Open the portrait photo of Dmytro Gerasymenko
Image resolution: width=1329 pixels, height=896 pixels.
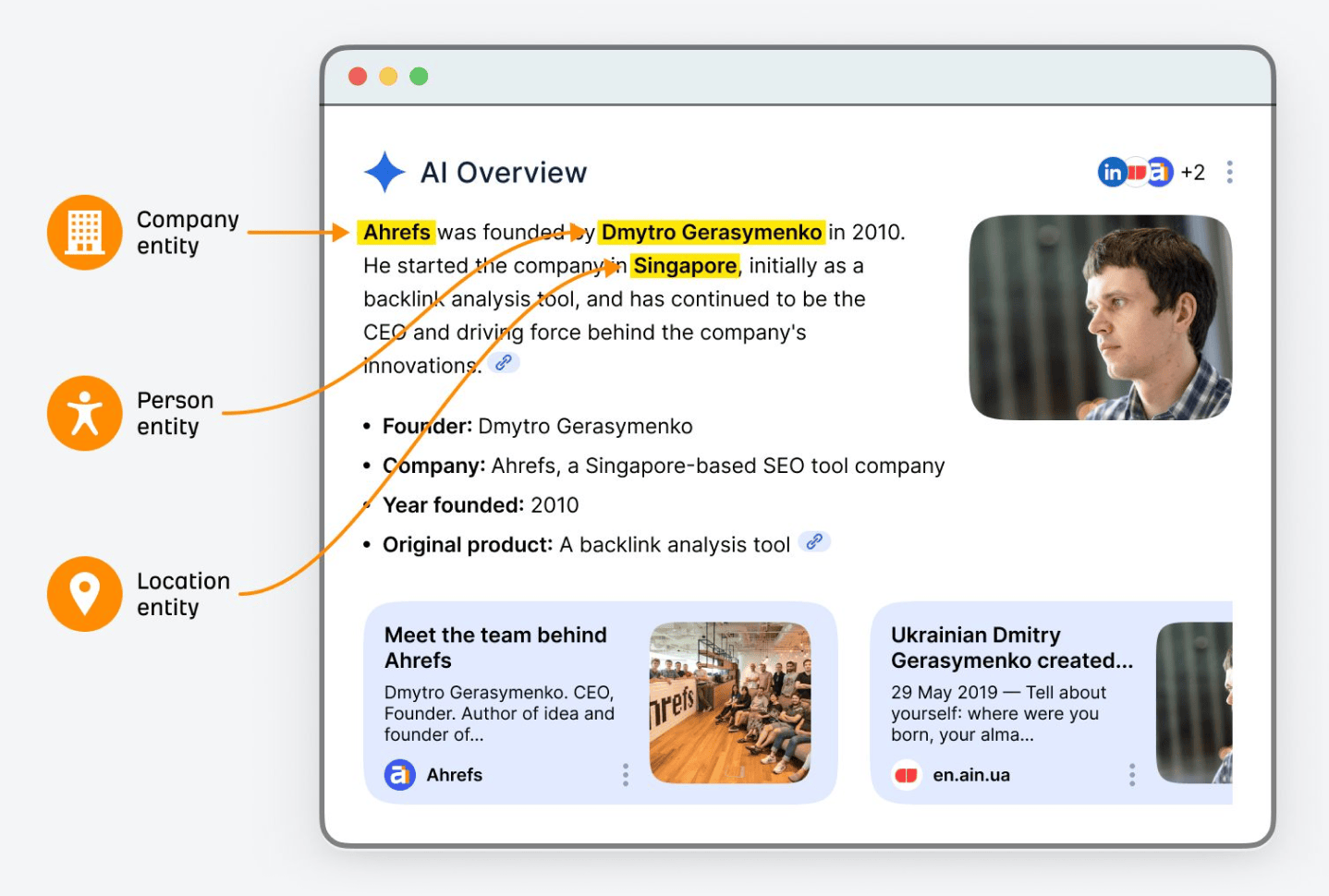click(x=1100, y=318)
